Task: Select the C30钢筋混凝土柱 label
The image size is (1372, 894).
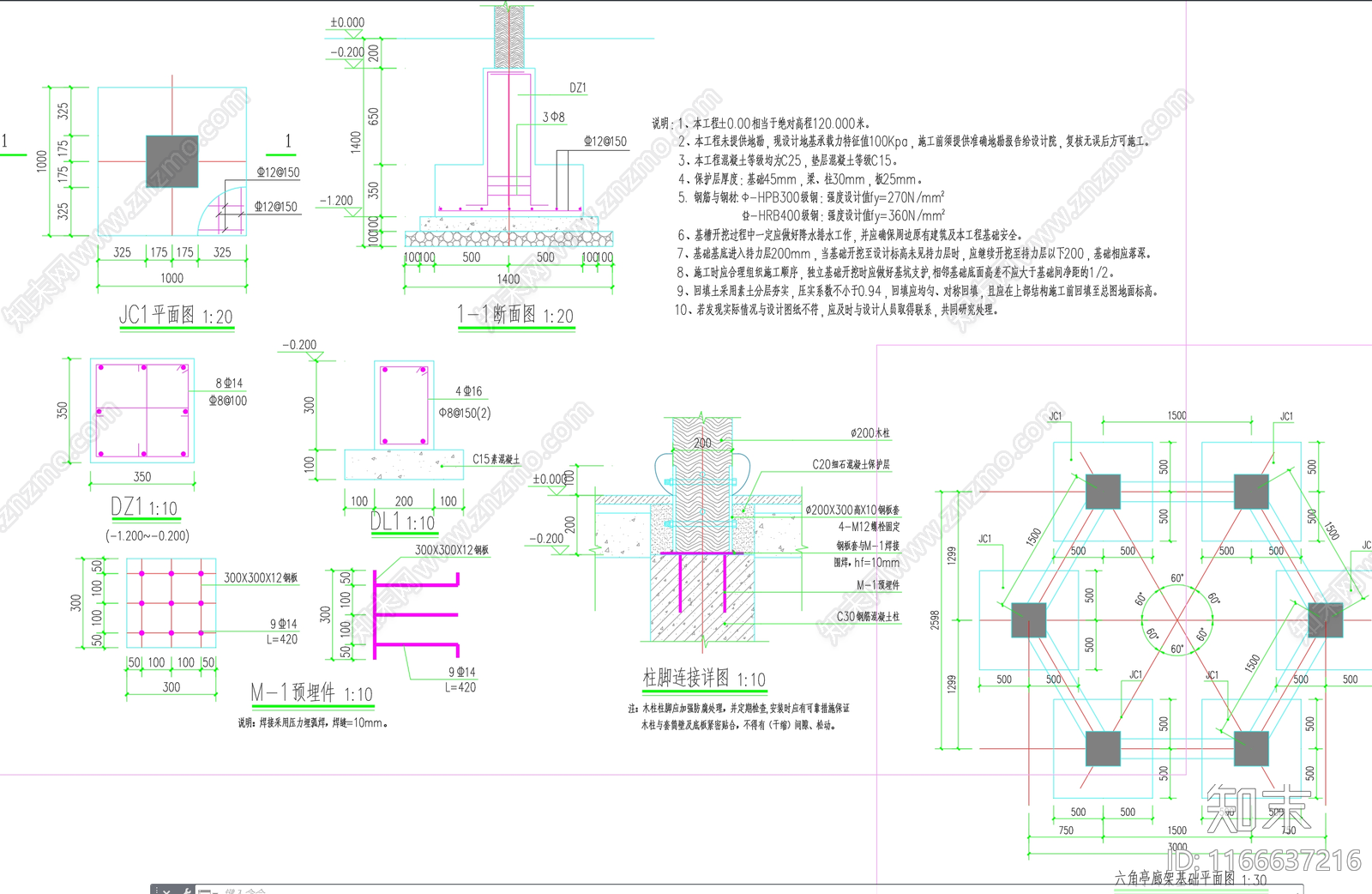Action: tap(868, 616)
